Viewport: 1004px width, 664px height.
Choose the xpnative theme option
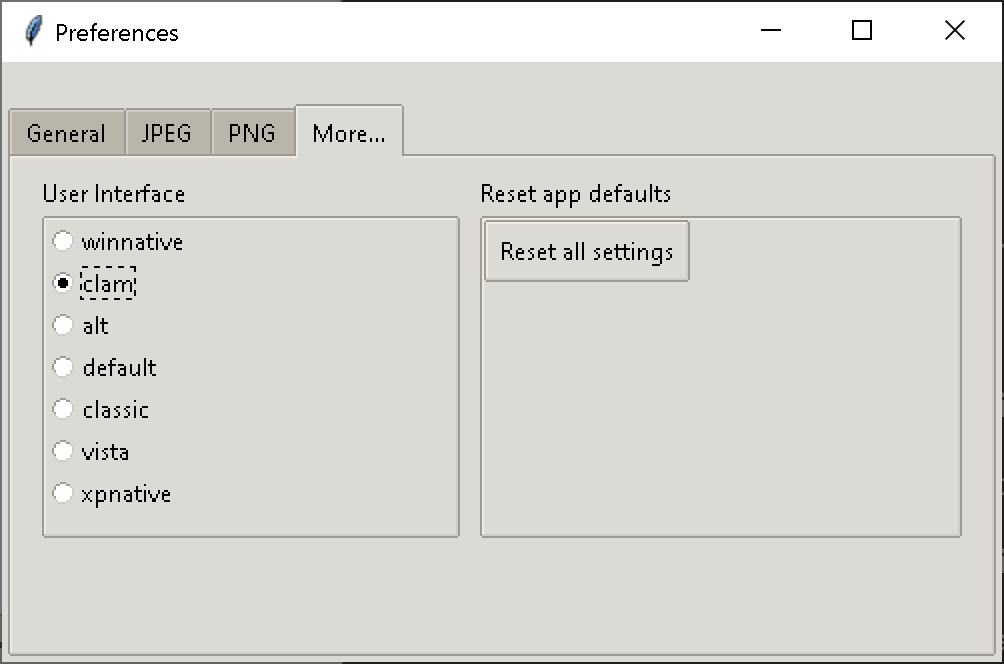(x=63, y=494)
